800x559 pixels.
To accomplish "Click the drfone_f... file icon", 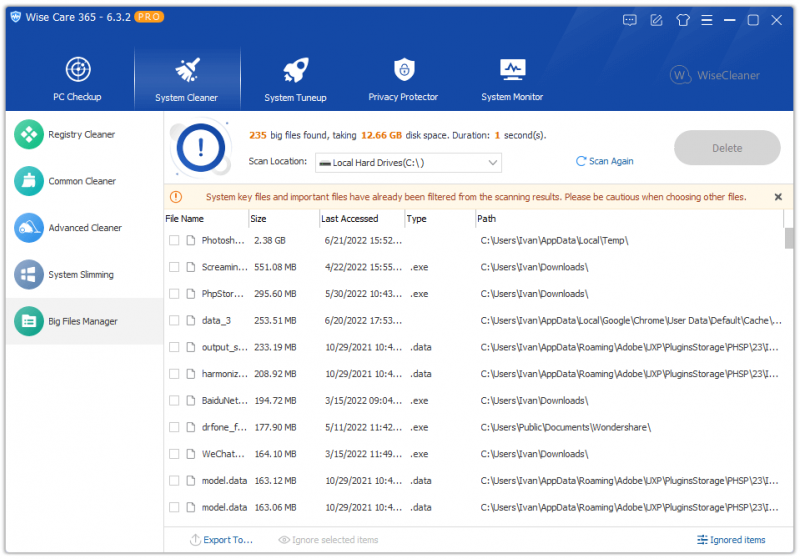I will pyautogui.click(x=191, y=427).
